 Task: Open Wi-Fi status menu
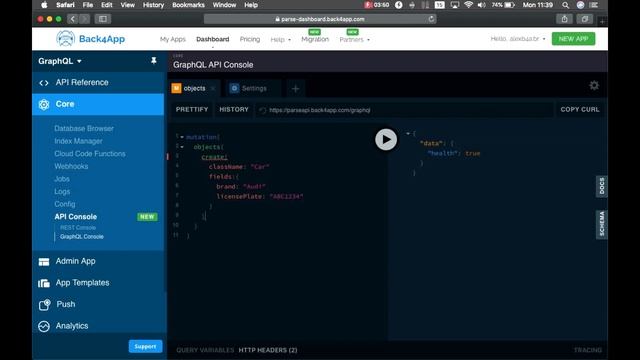point(468,5)
